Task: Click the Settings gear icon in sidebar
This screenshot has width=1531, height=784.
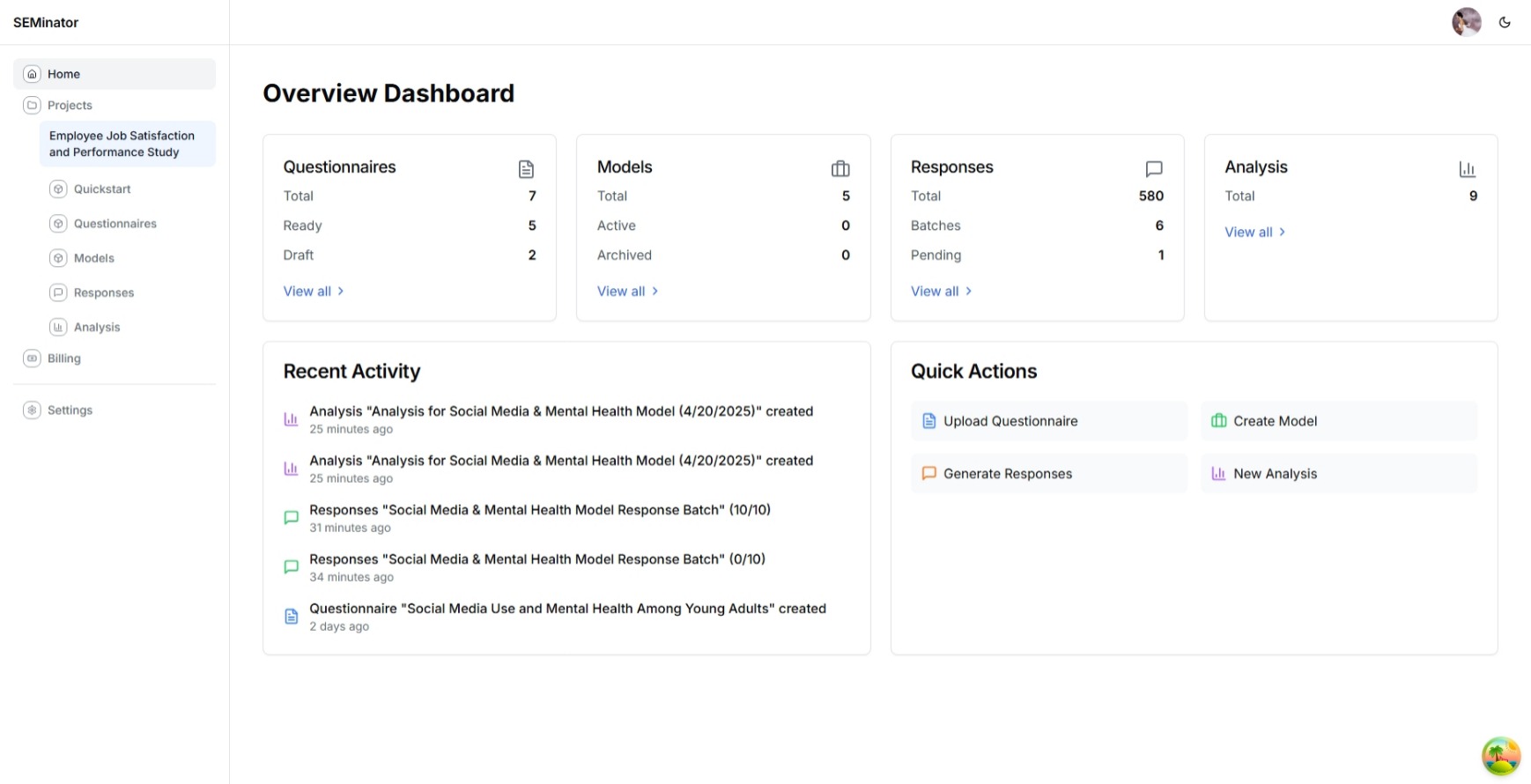Action: point(33,410)
